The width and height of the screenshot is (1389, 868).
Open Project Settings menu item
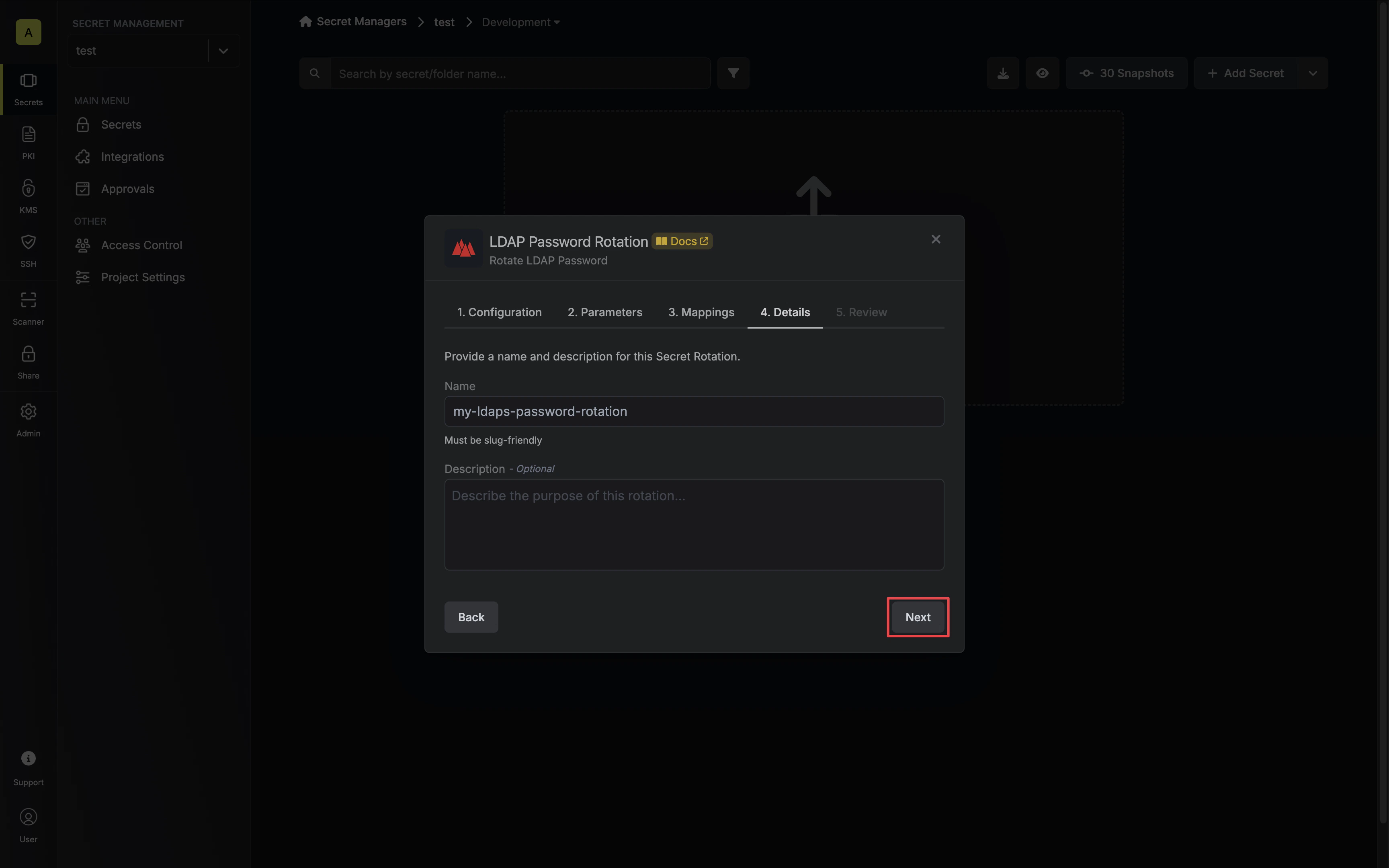(142, 277)
